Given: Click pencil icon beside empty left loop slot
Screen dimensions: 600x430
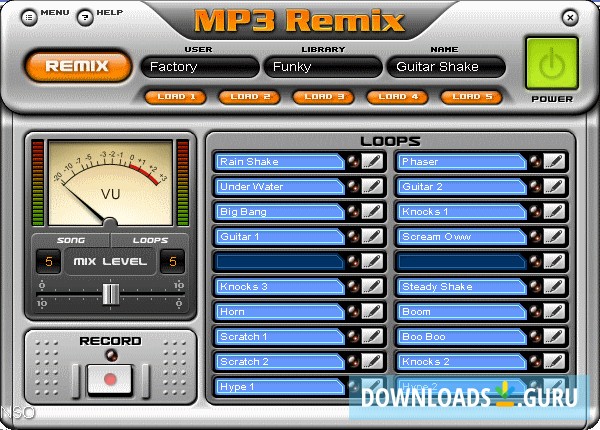Looking at the screenshot, I should coord(372,262).
